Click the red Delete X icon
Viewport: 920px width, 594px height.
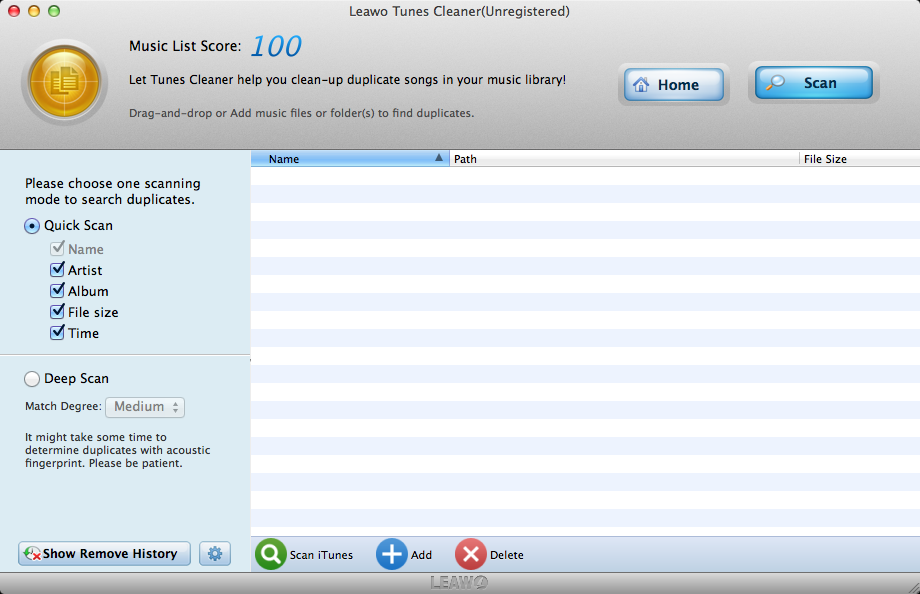coord(471,555)
